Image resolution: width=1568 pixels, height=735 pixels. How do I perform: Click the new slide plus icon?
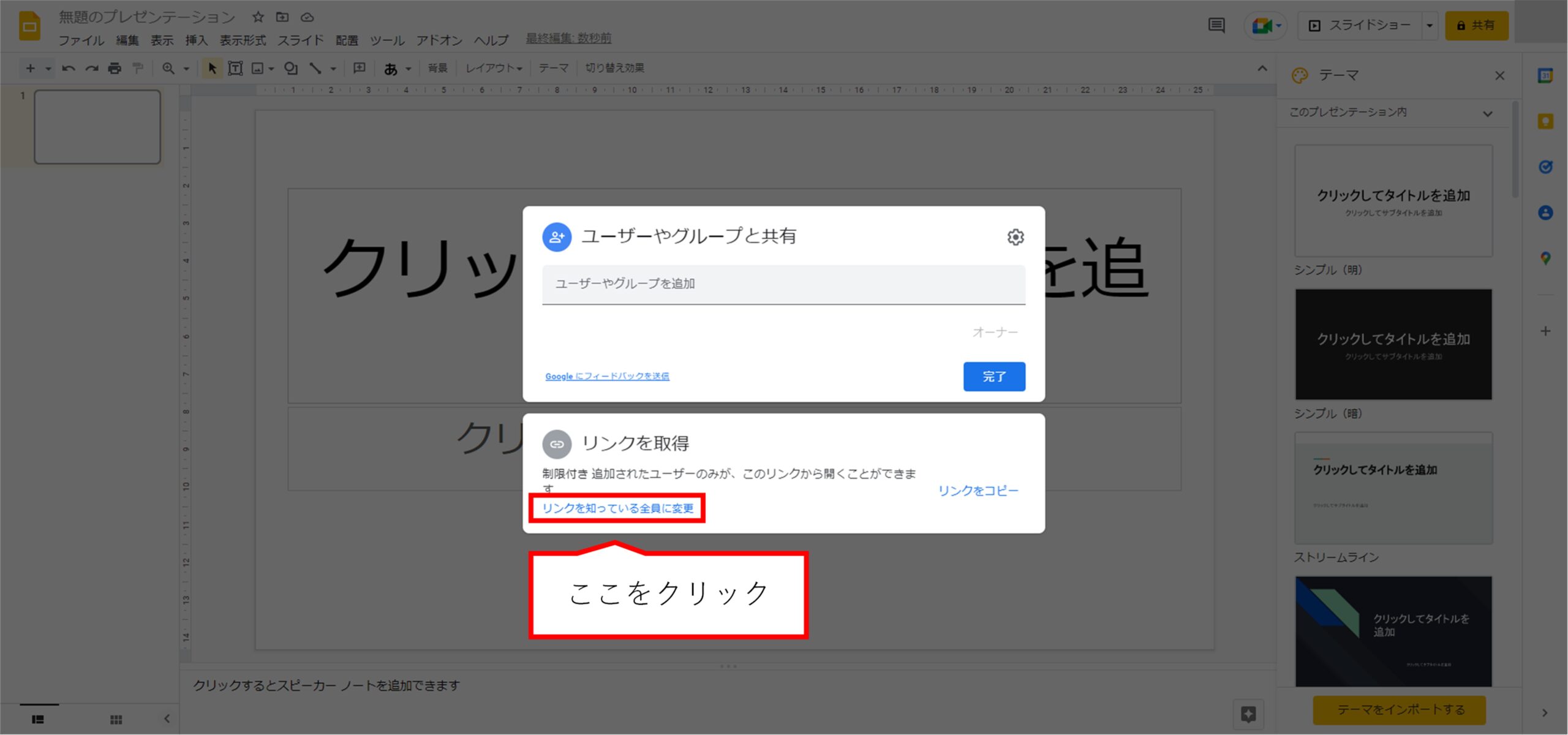tap(30, 68)
